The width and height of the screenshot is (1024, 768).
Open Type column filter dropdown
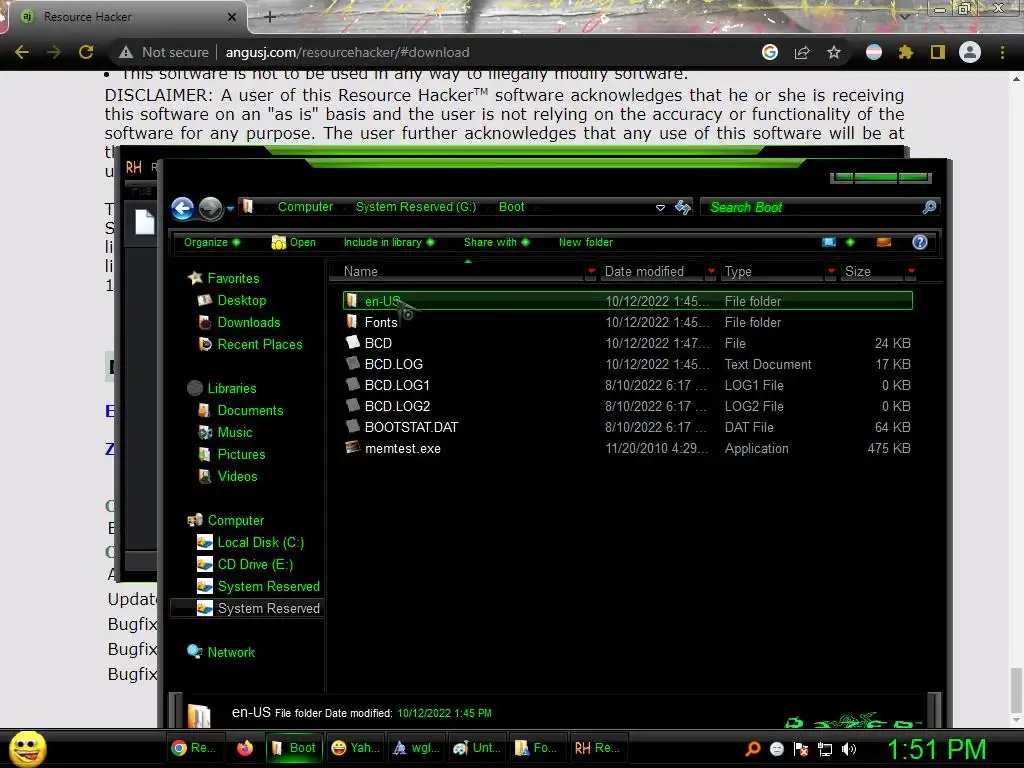point(831,272)
